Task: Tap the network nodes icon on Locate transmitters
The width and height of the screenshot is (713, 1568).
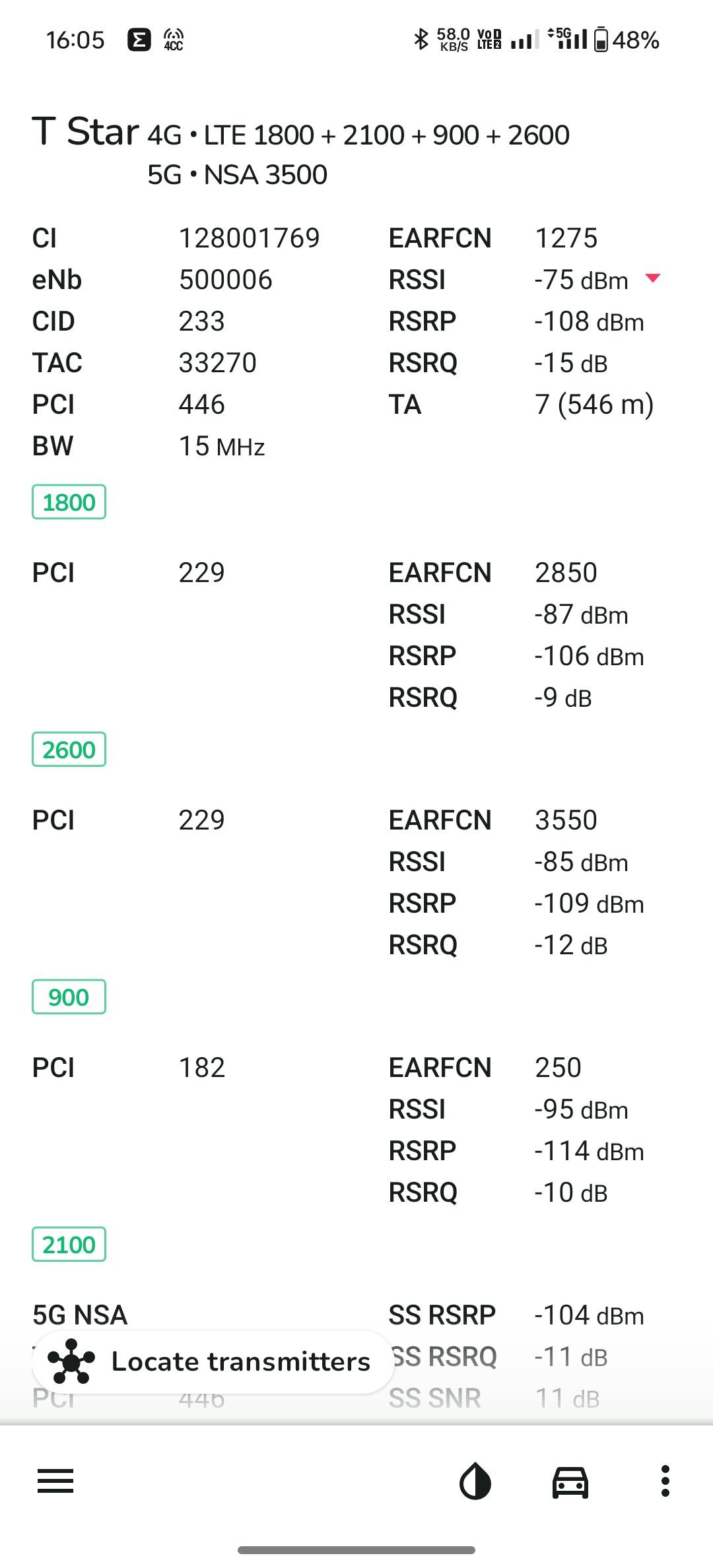Action: click(71, 1361)
